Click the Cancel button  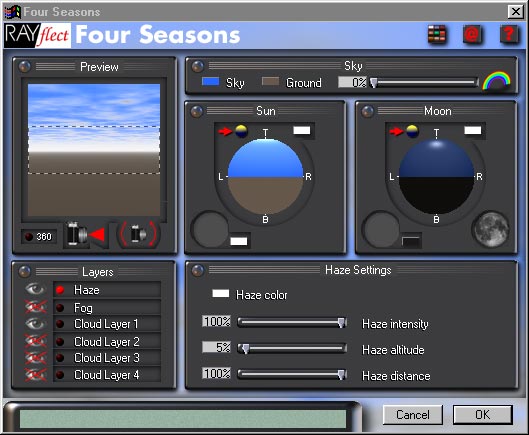[413, 415]
